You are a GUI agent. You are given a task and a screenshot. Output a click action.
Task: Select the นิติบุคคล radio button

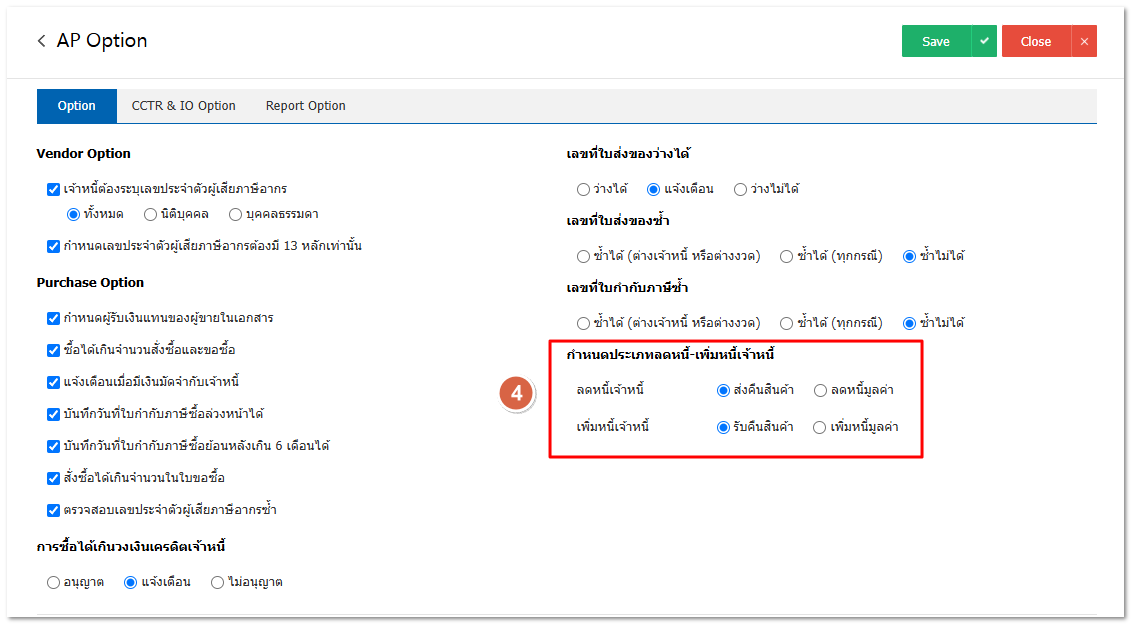[x=150, y=214]
